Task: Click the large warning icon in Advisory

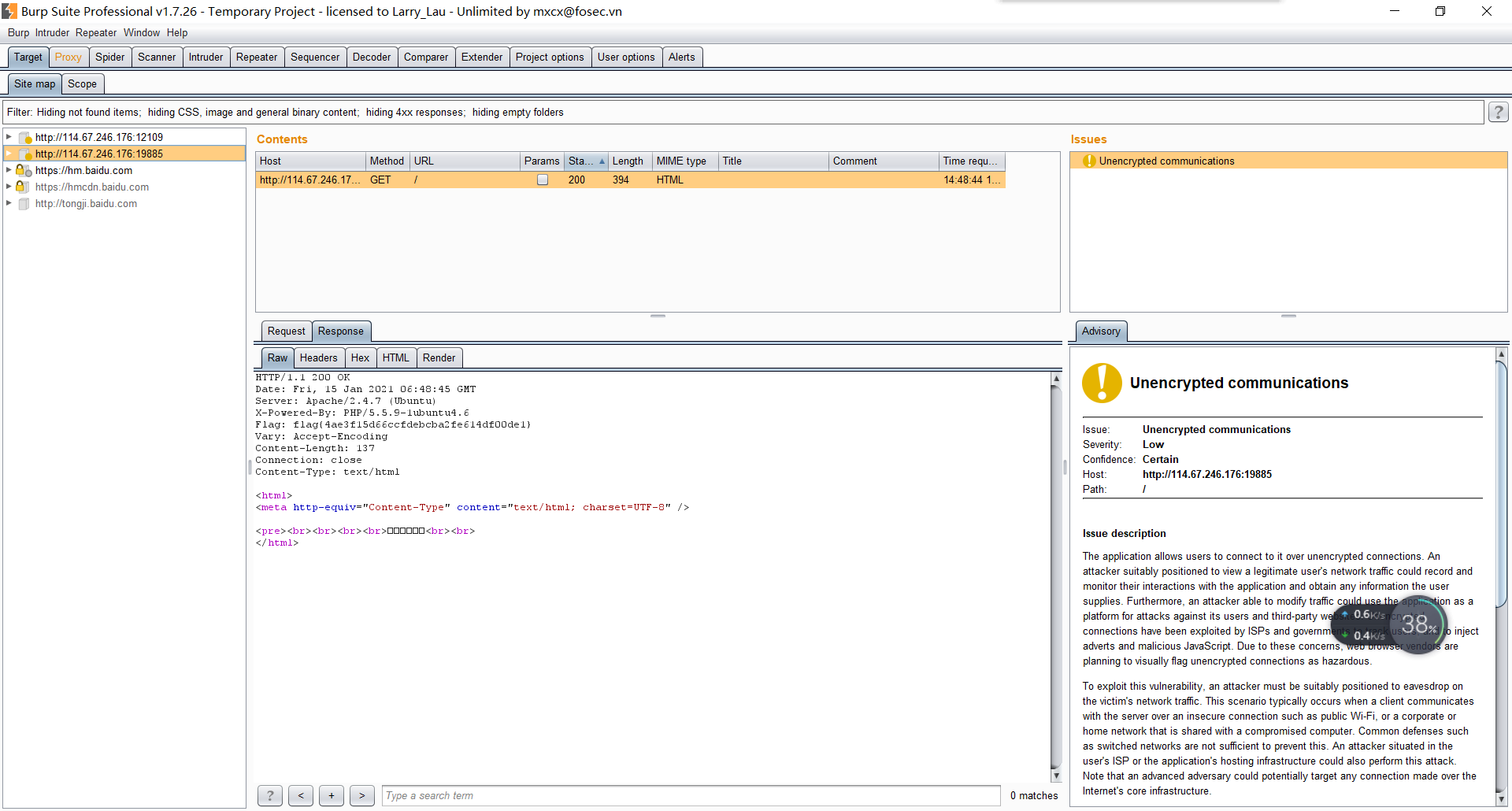Action: click(1102, 383)
